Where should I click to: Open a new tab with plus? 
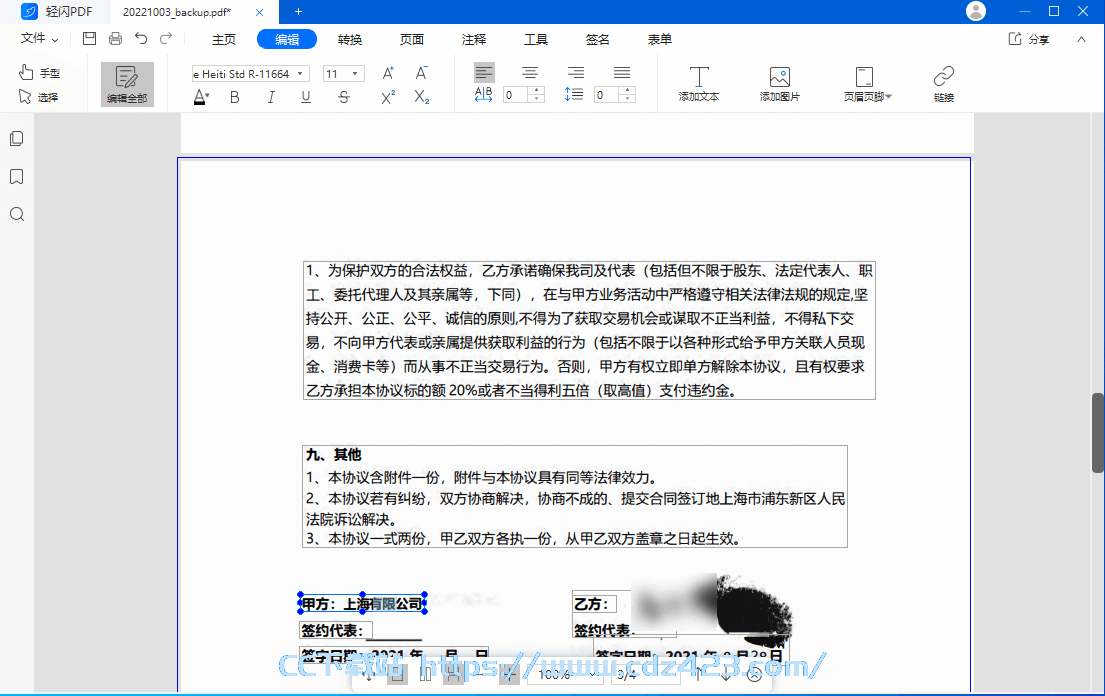(298, 11)
